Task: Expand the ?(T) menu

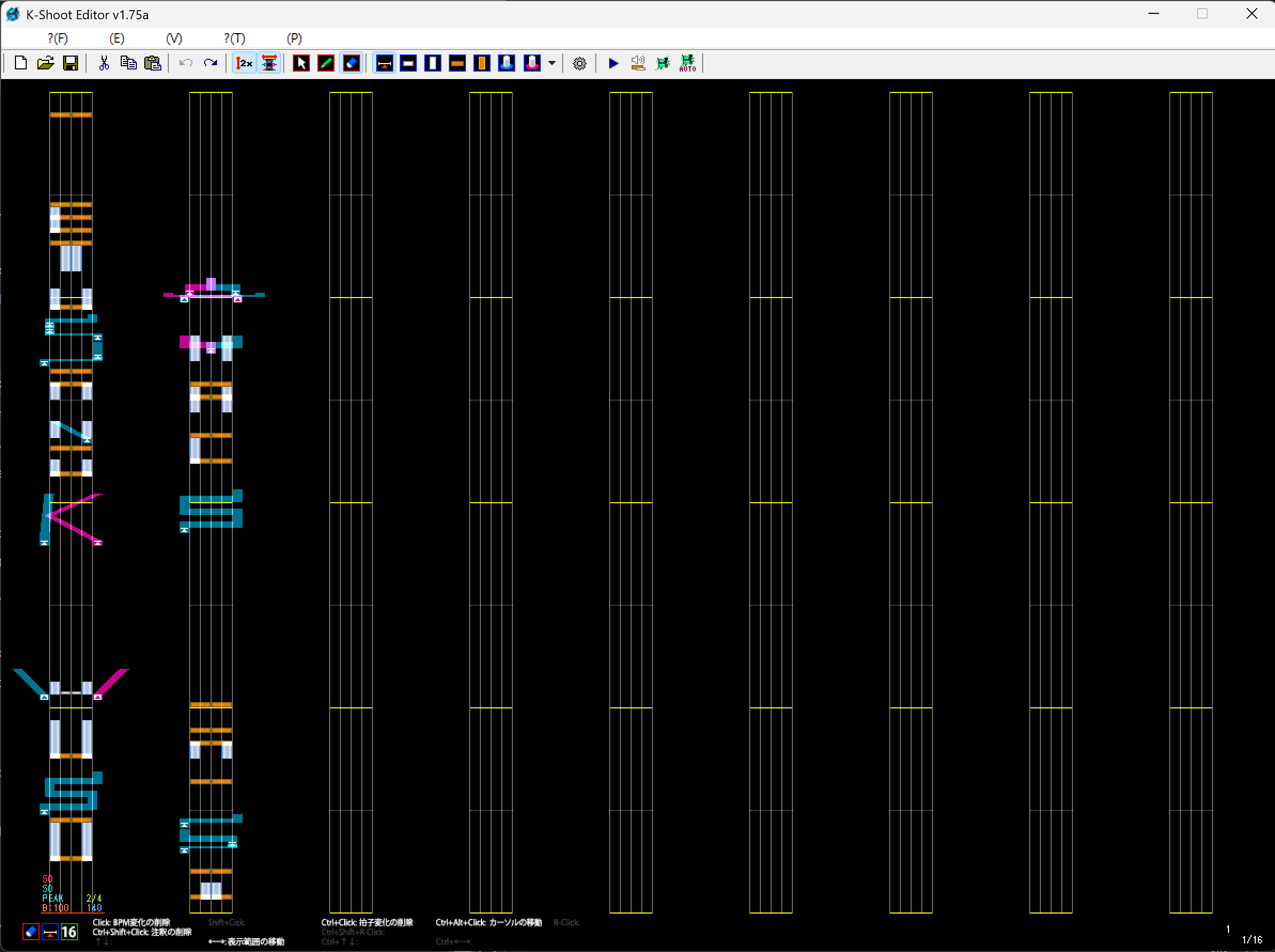Action: pos(234,38)
